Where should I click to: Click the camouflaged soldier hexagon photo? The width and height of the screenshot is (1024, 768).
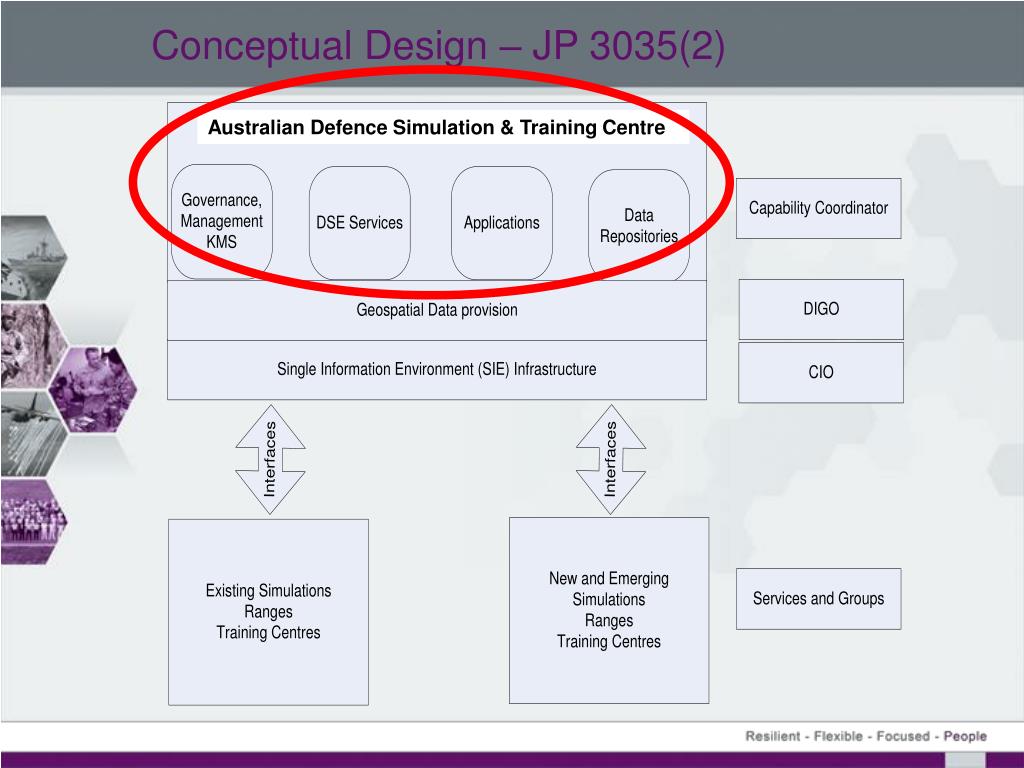[x=33, y=346]
